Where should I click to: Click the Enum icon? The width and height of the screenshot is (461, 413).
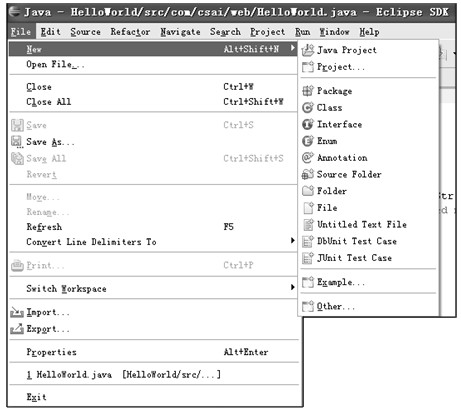[308, 141]
